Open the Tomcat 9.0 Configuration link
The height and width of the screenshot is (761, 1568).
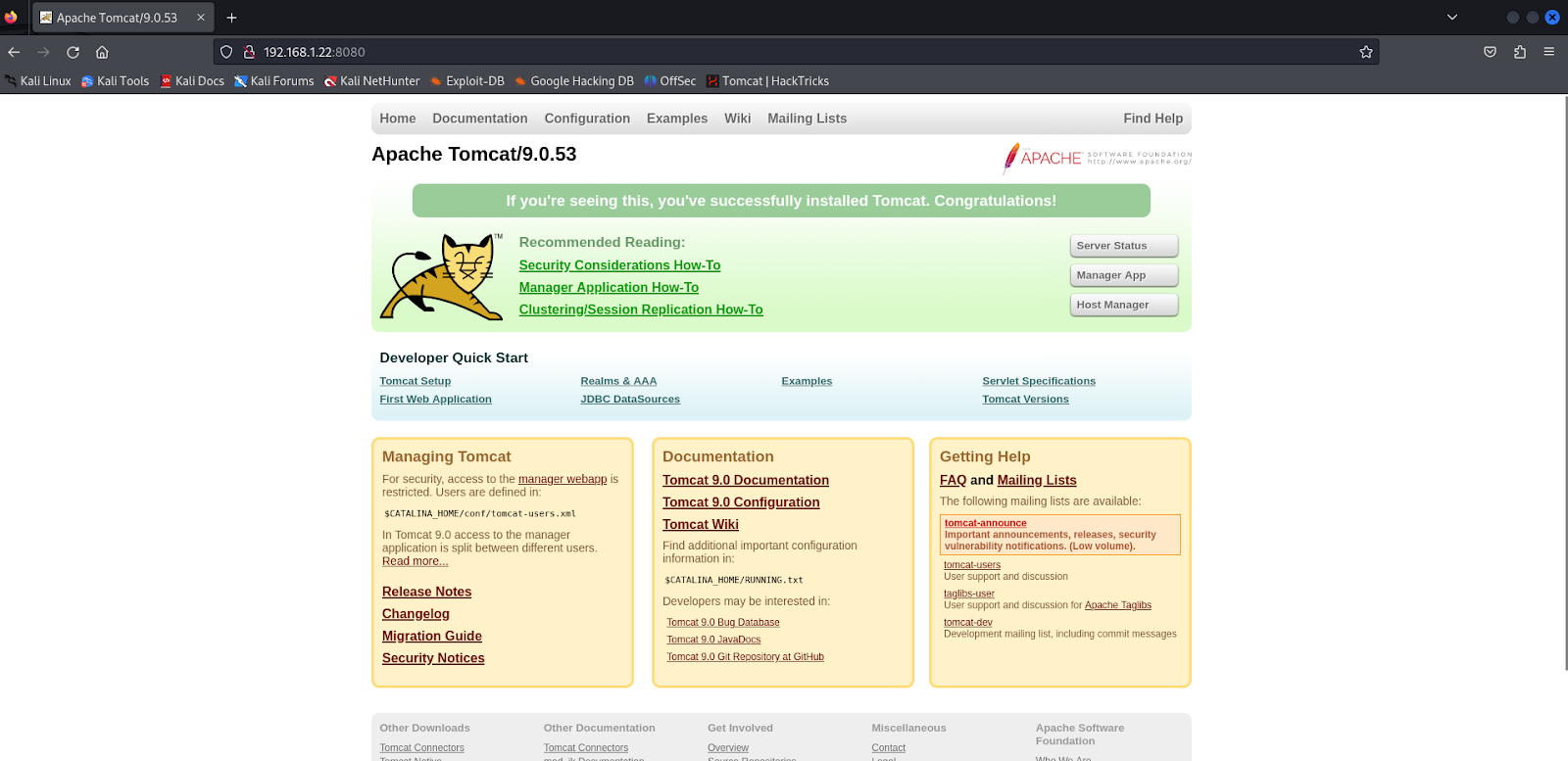click(741, 502)
